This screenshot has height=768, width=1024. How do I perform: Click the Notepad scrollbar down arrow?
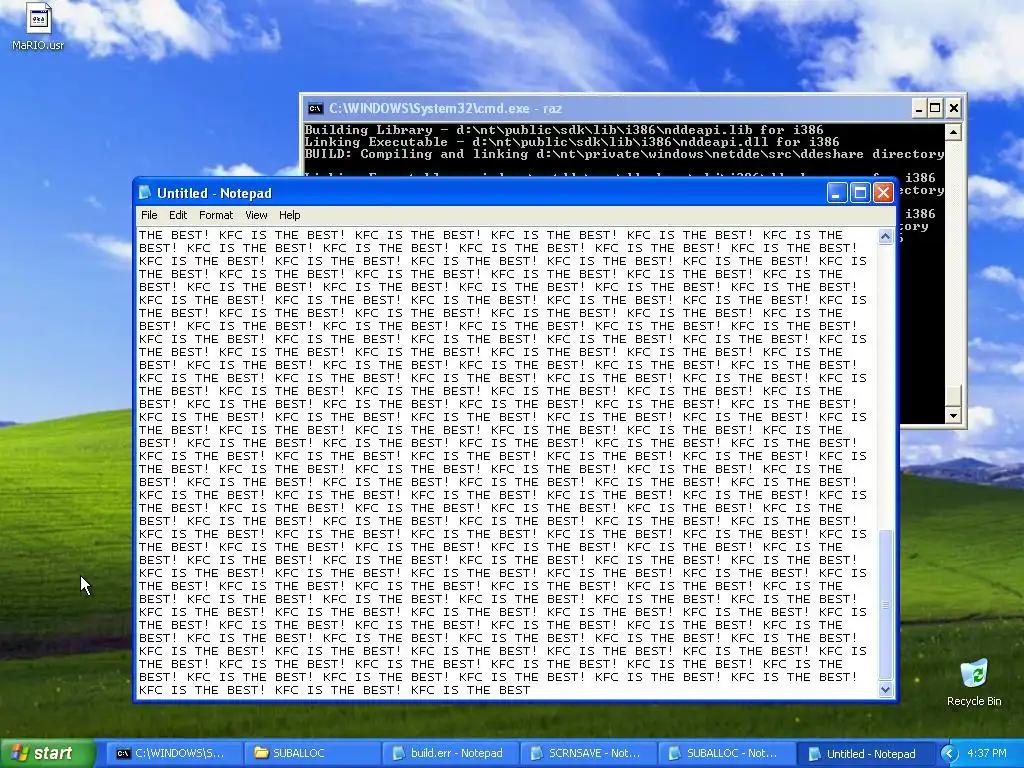(886, 689)
